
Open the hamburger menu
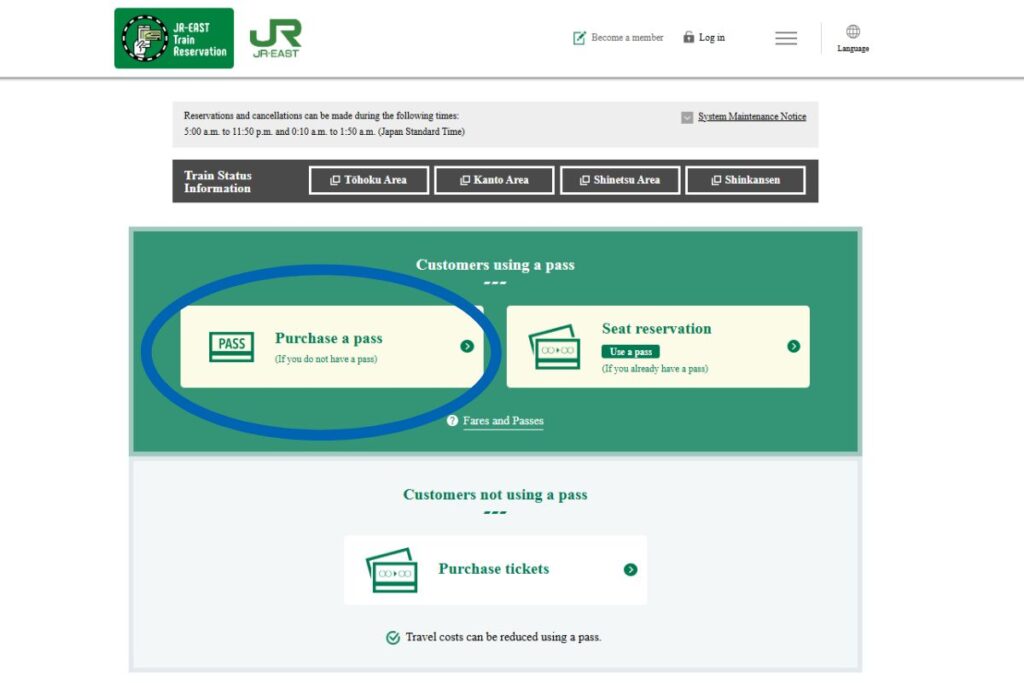[786, 37]
